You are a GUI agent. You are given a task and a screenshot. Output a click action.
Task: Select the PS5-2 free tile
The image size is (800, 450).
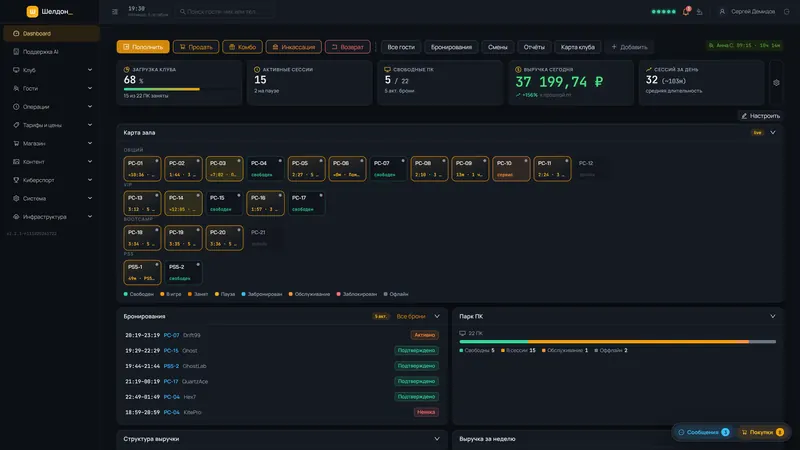pyautogui.click(x=183, y=272)
